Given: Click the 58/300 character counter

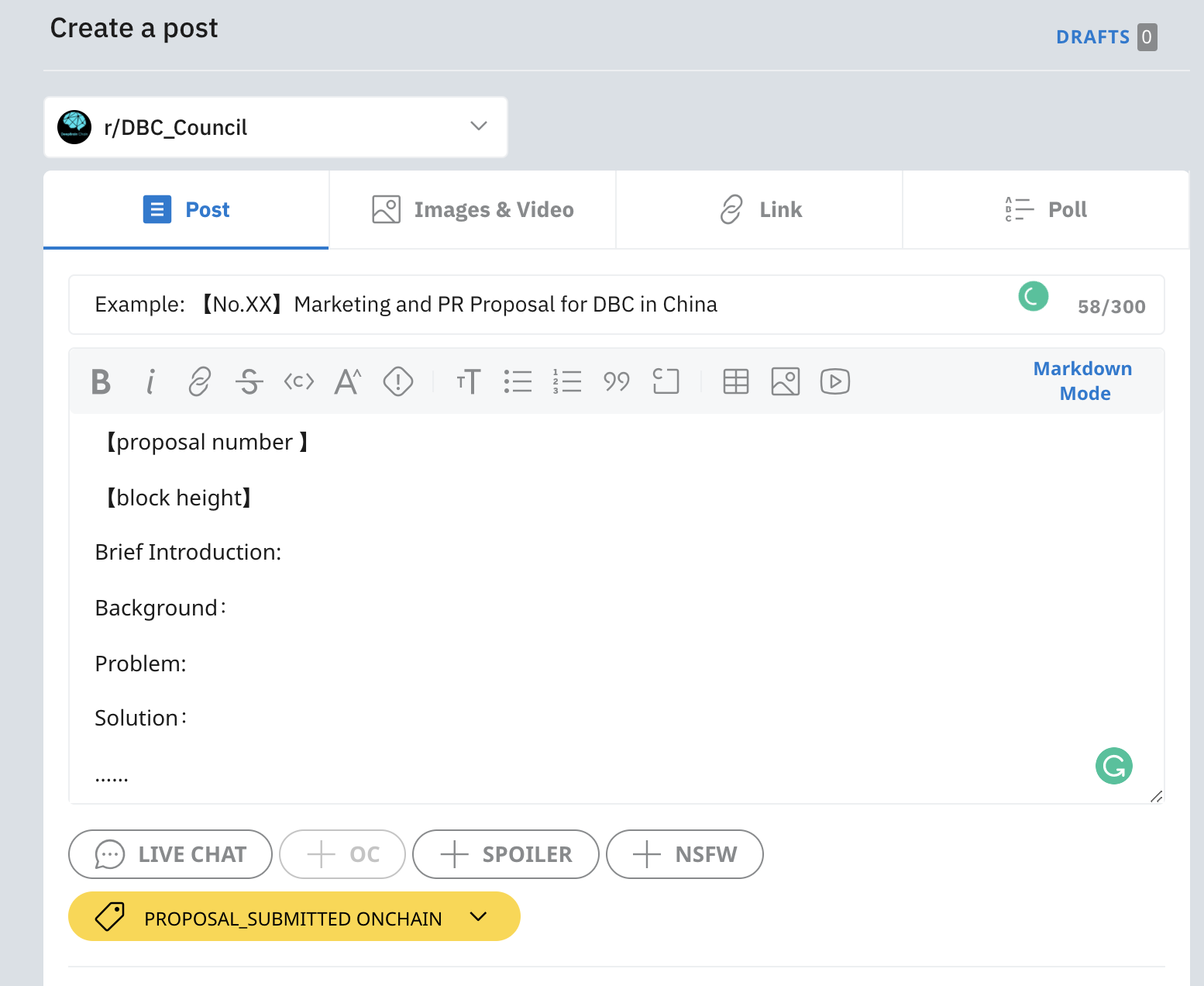Looking at the screenshot, I should [x=1112, y=306].
